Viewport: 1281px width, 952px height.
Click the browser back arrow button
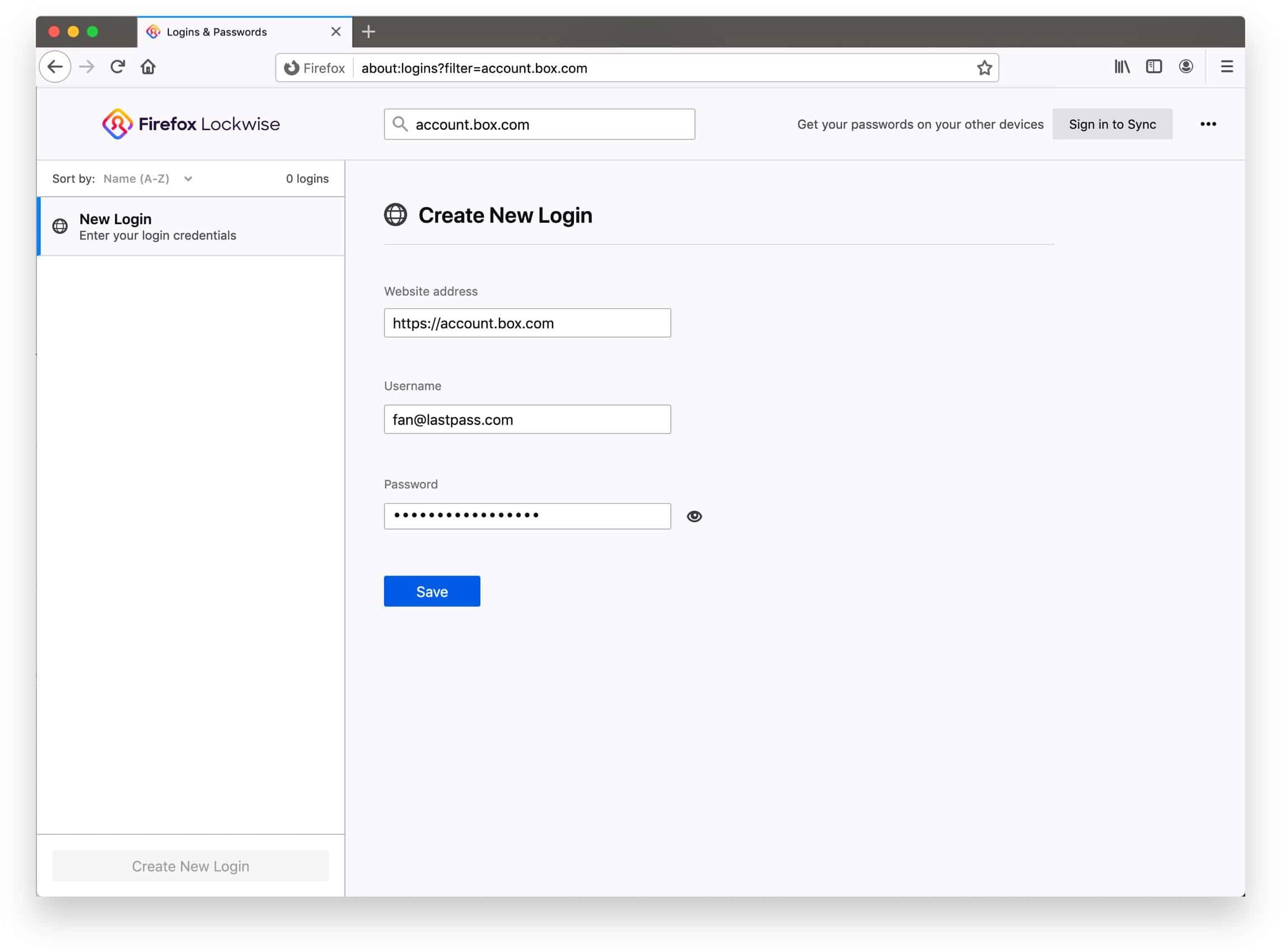[x=55, y=67]
